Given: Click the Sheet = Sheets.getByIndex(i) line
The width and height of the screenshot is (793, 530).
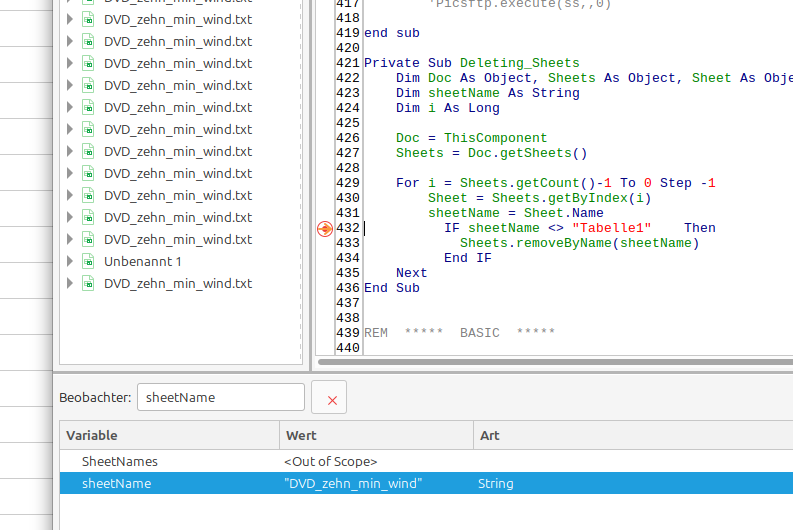Looking at the screenshot, I should [540, 198].
